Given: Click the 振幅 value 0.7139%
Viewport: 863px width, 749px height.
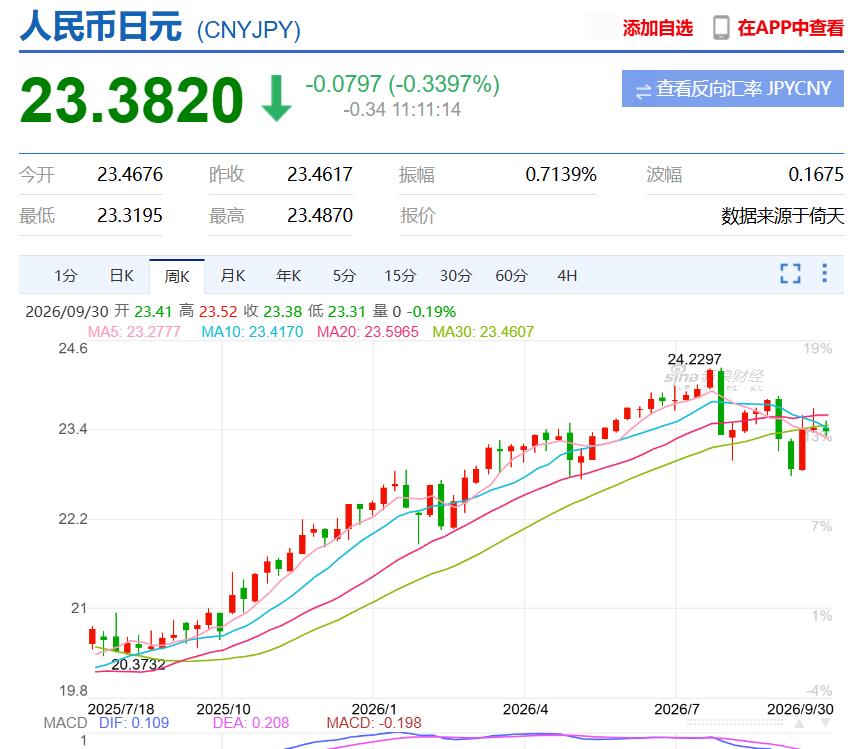Looking at the screenshot, I should [x=561, y=174].
